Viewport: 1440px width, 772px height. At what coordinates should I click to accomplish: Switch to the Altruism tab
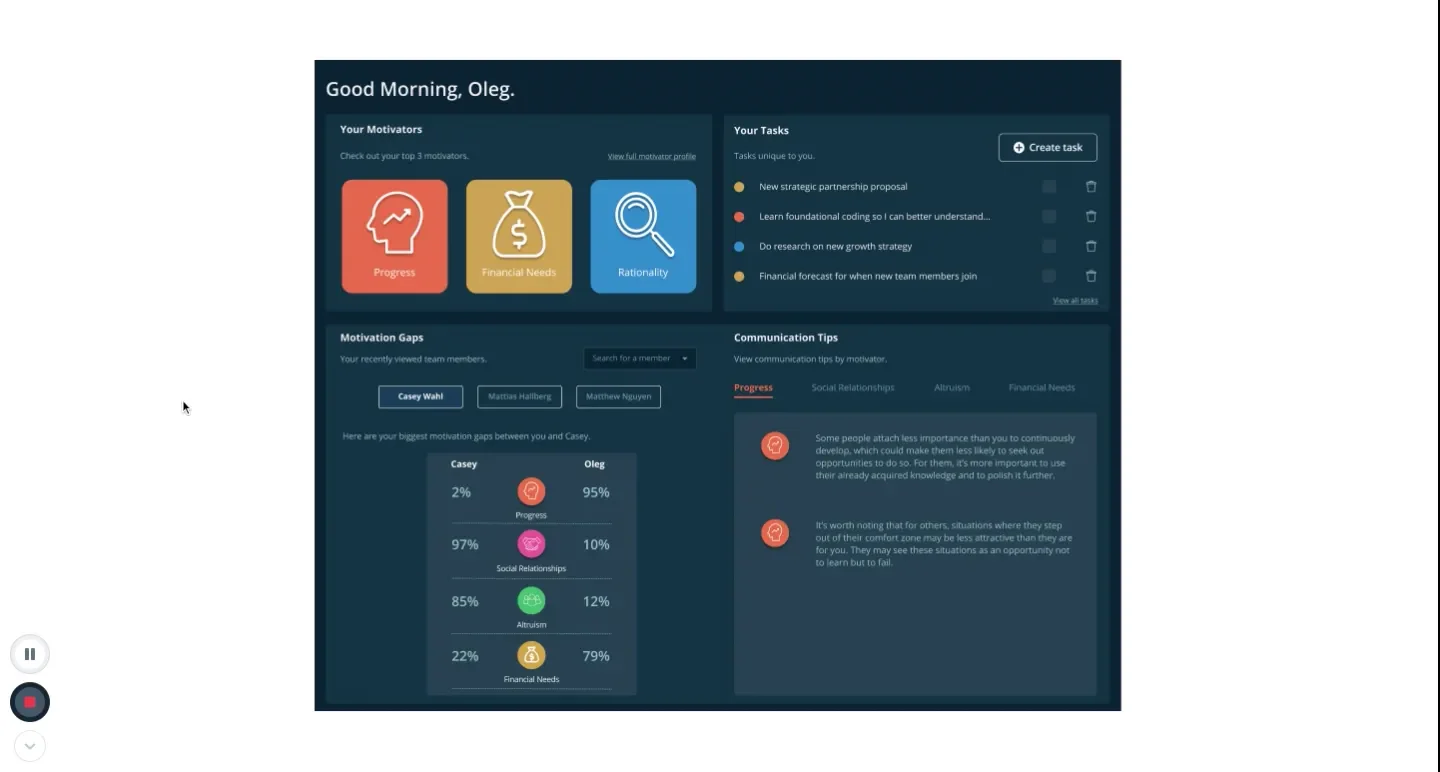(952, 388)
